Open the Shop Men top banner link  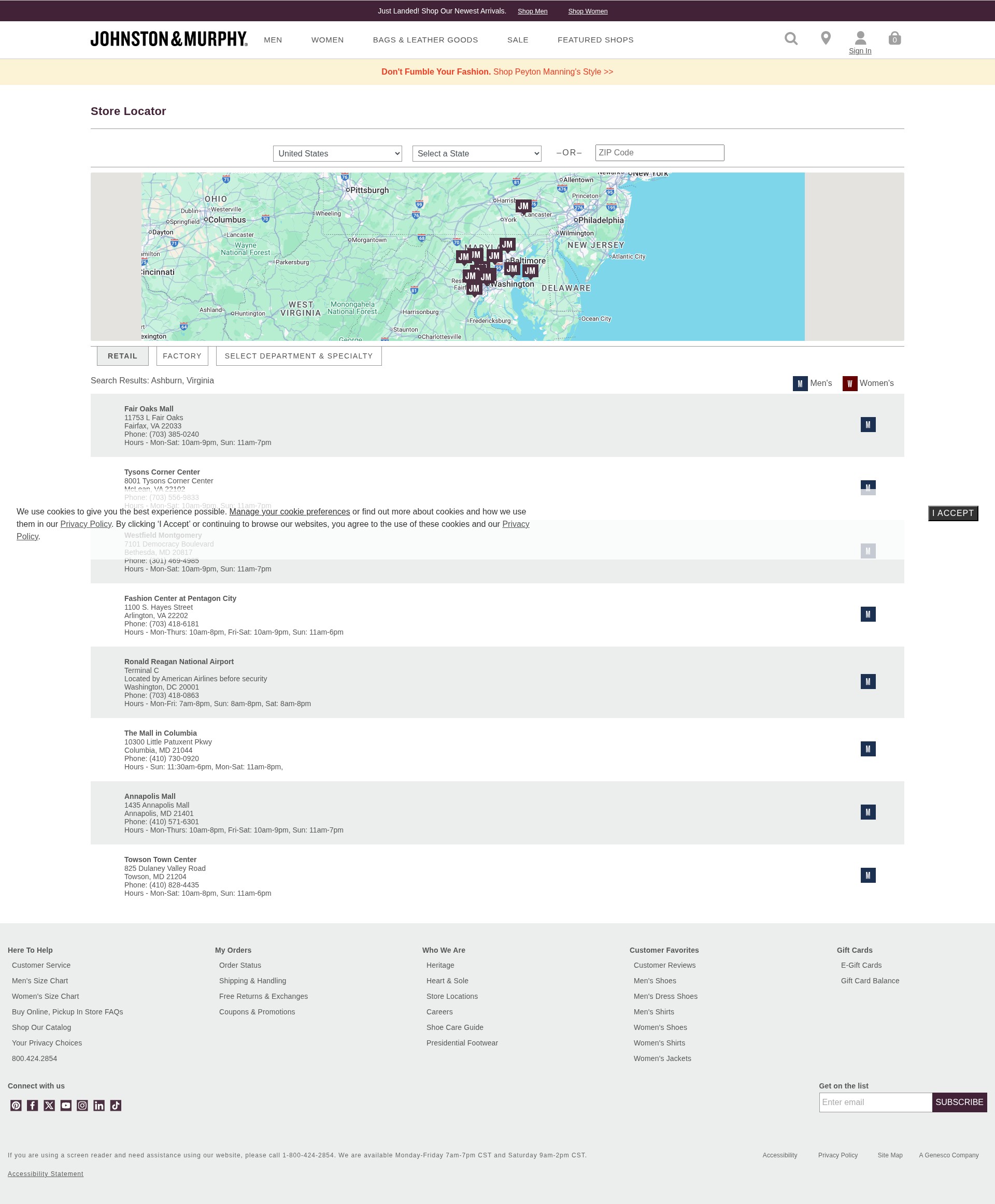[532, 11]
